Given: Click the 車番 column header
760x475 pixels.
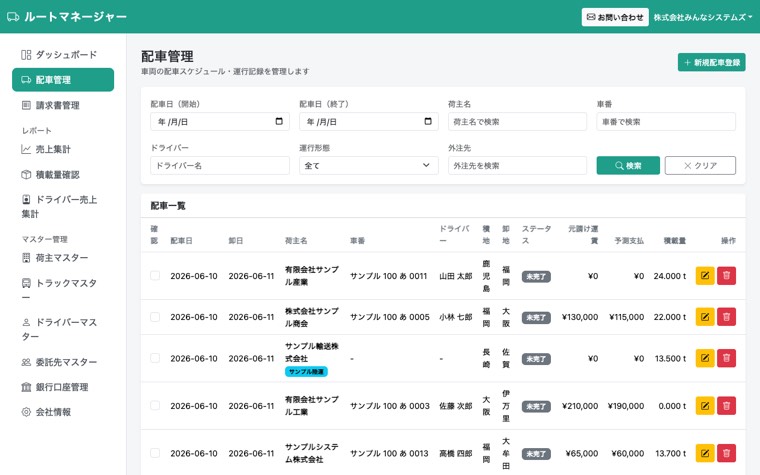Looking at the screenshot, I should [x=357, y=240].
